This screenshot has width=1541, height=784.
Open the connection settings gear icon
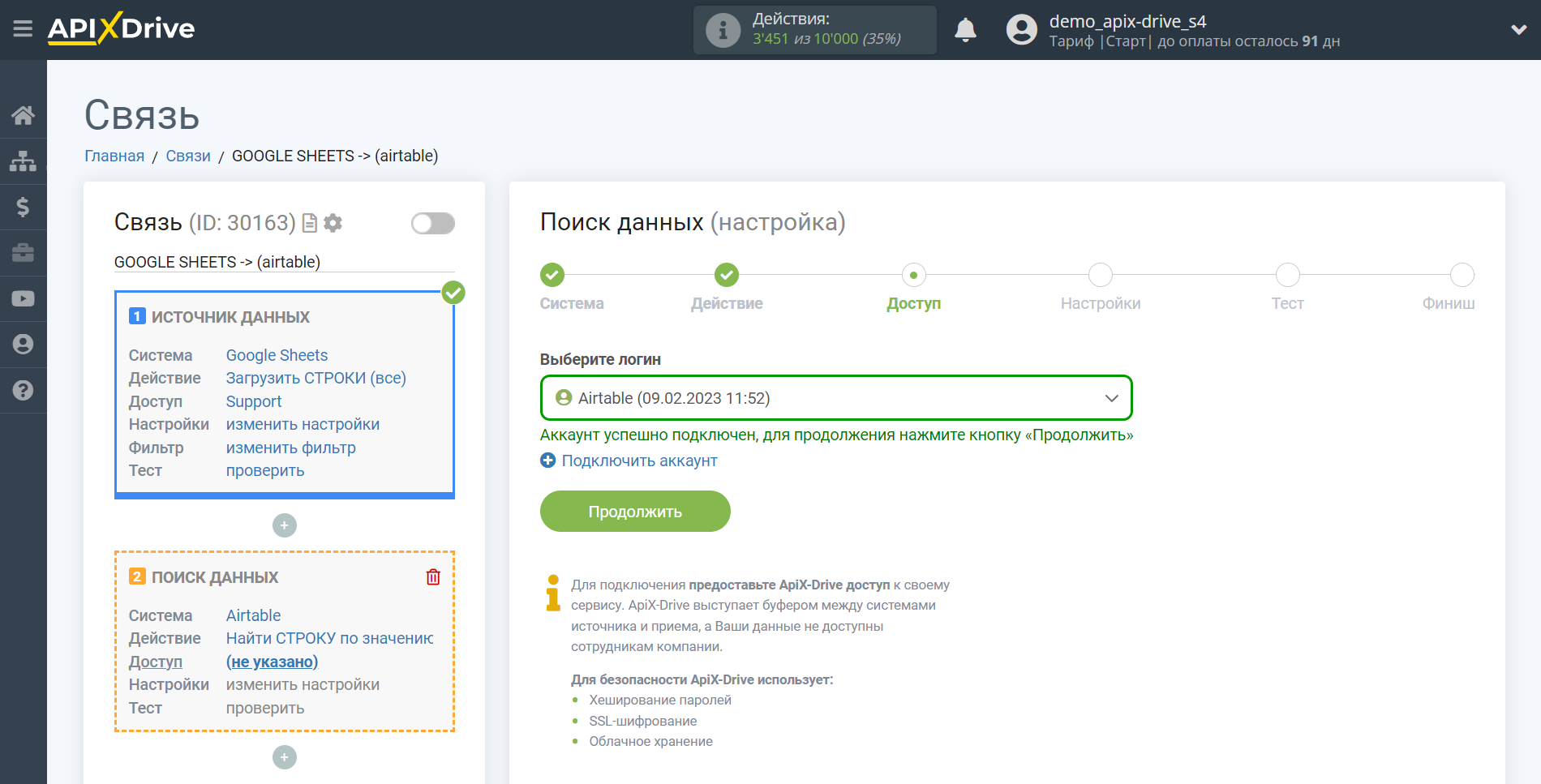point(333,223)
